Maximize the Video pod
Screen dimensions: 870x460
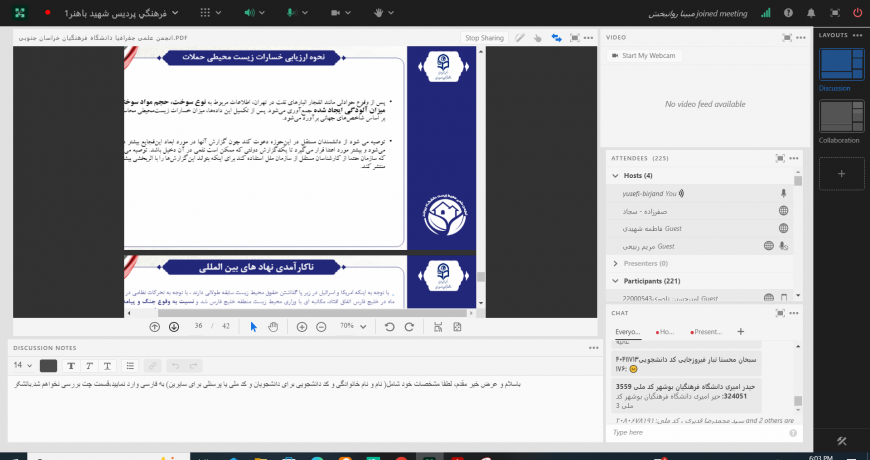[787, 38]
